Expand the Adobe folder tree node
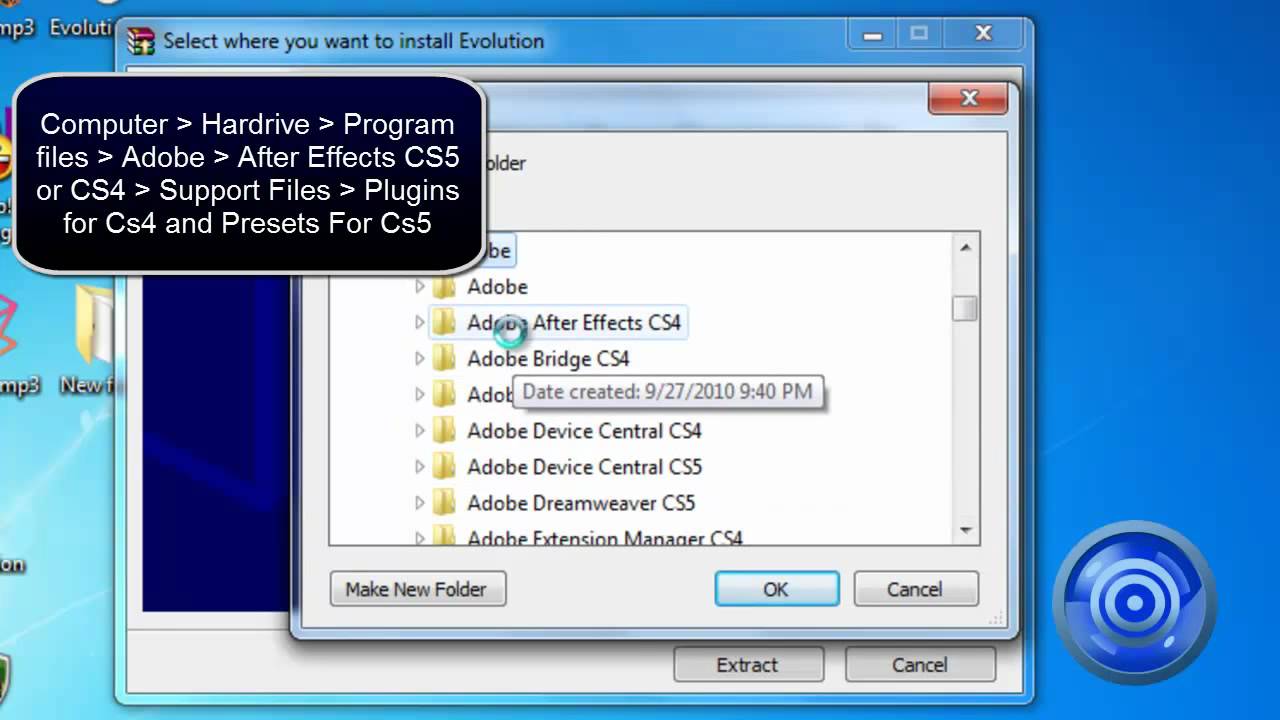The height and width of the screenshot is (720, 1280). click(x=420, y=287)
